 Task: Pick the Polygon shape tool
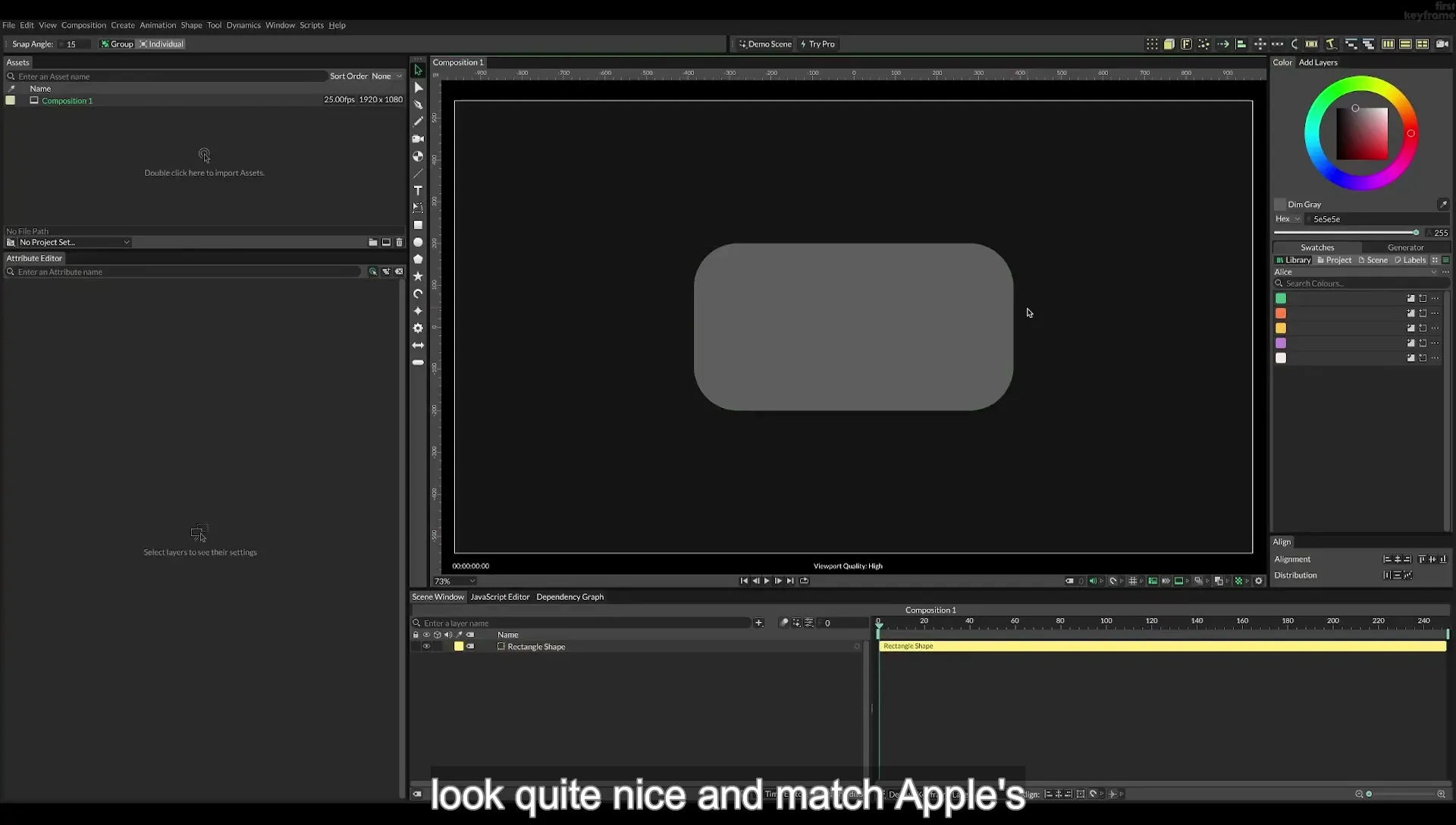418,259
